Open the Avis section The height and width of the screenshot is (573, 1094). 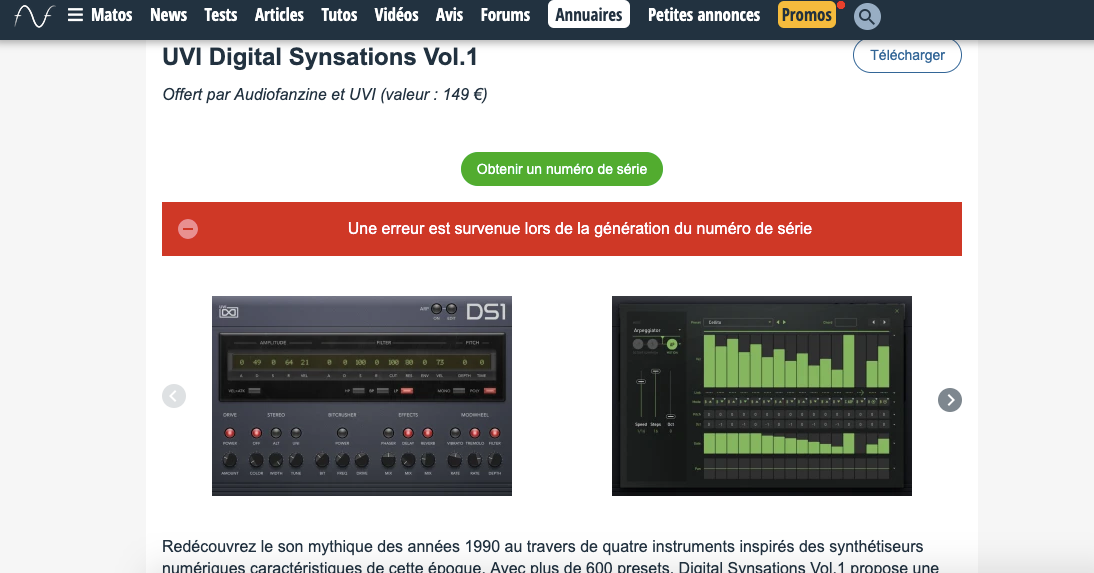coord(449,15)
